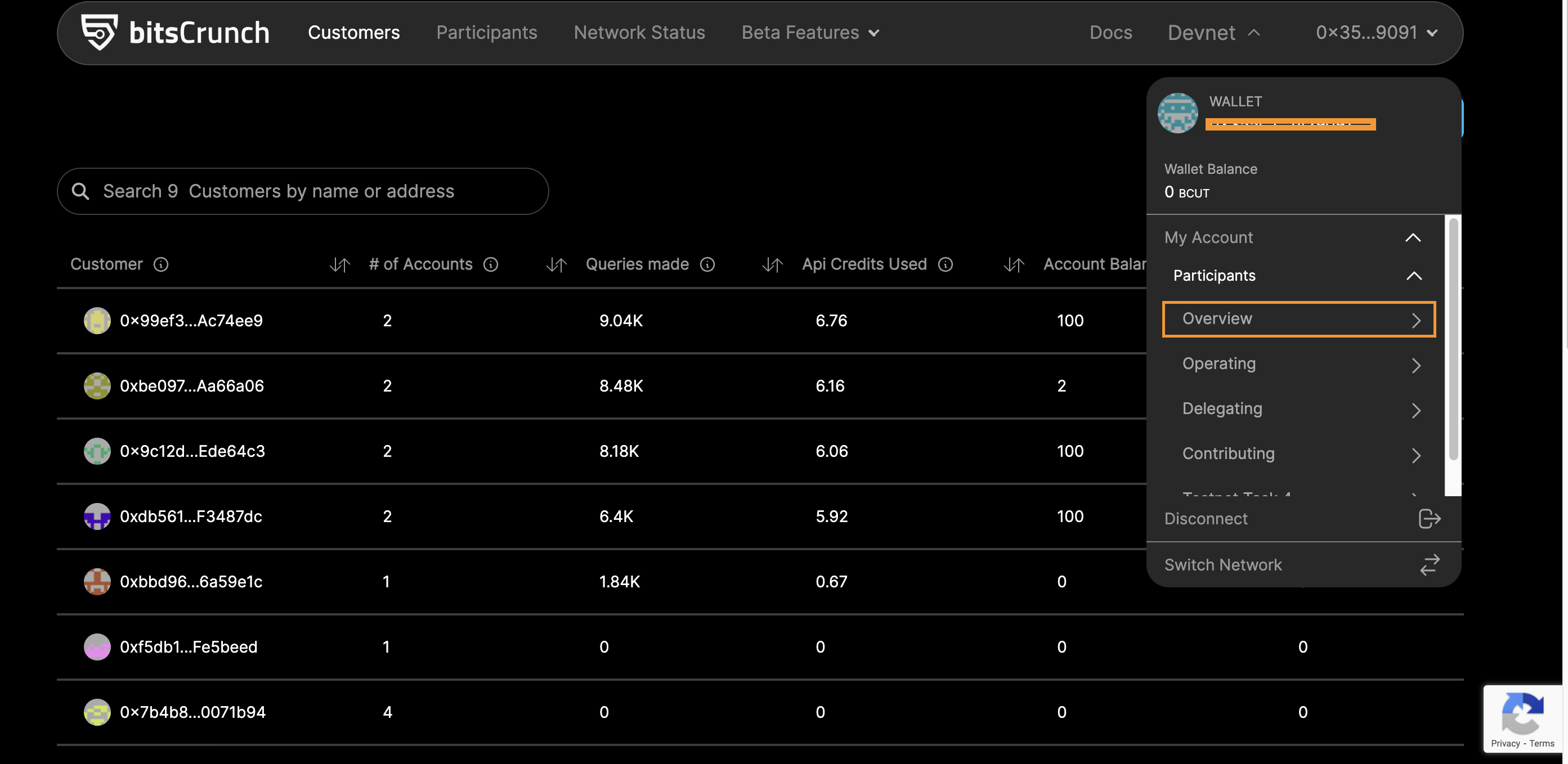Go to the Customers nav tab
Screen dimensions: 1568x764
click(353, 32)
